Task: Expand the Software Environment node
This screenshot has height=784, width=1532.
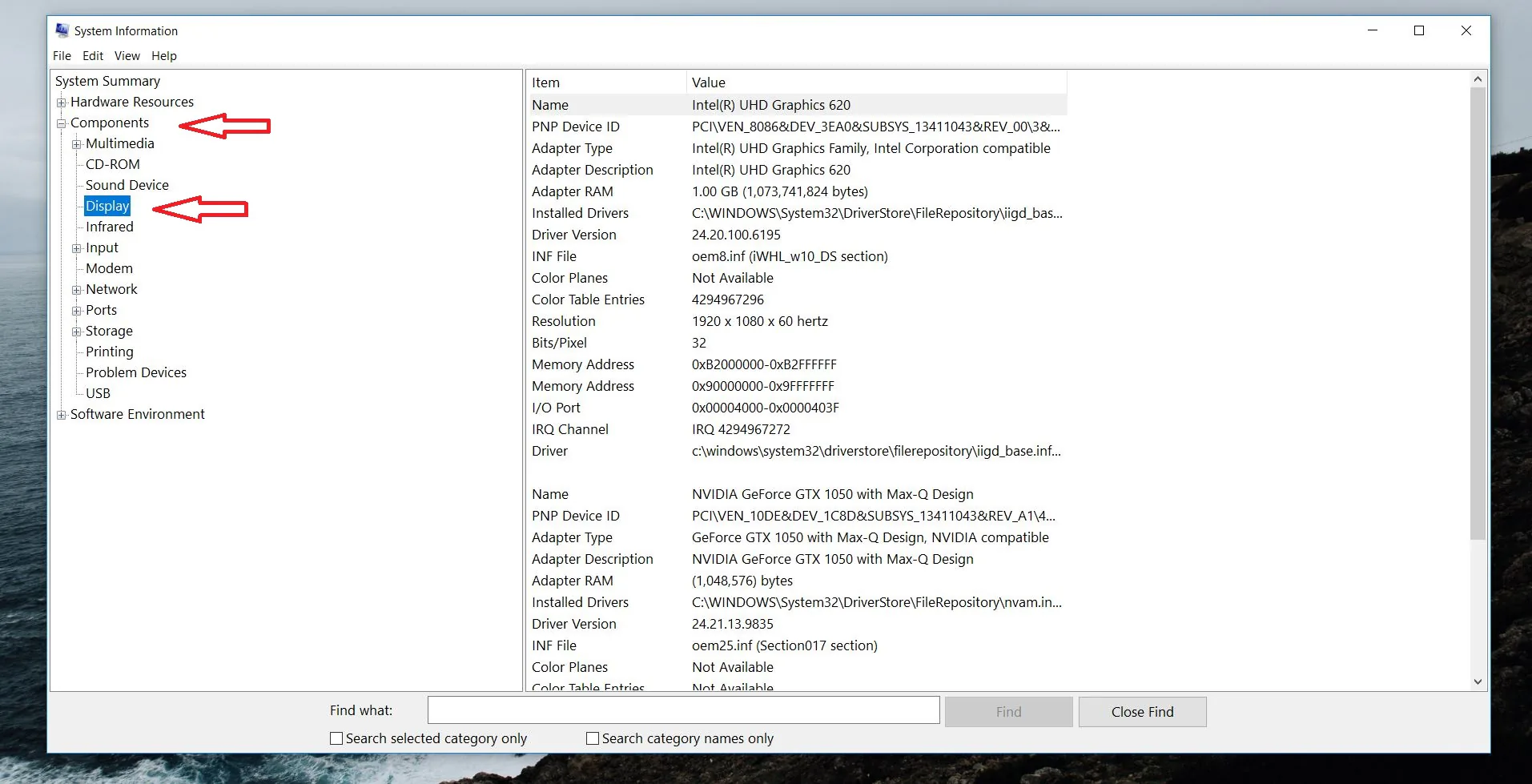Action: pos(62,415)
